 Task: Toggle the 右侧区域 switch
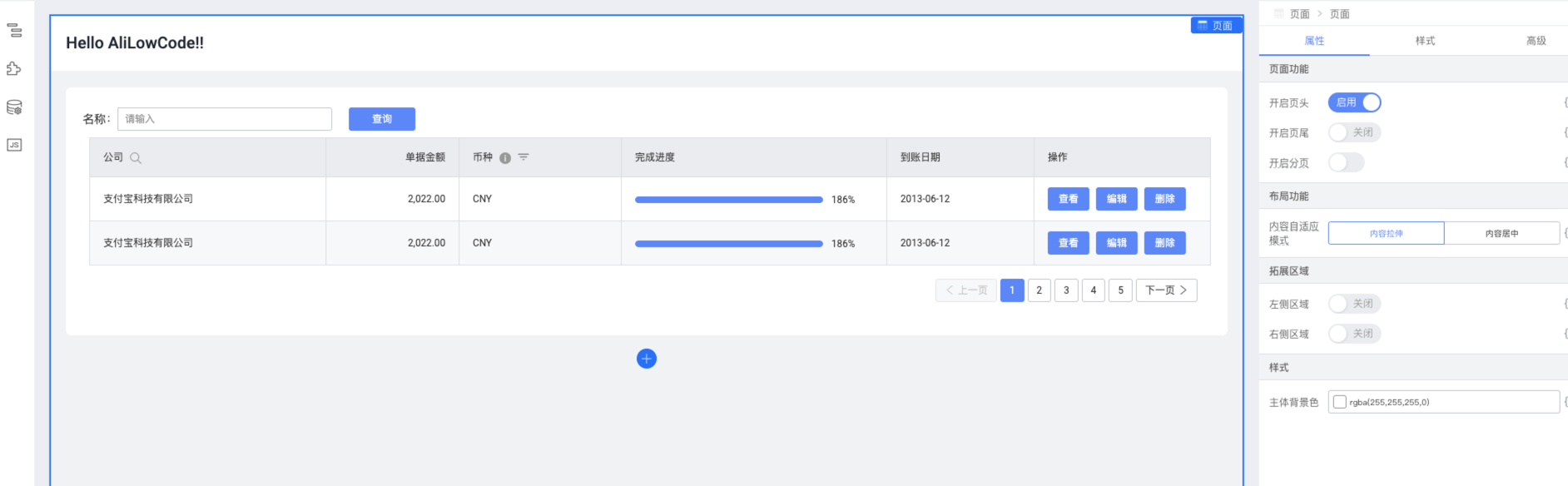(x=1355, y=334)
